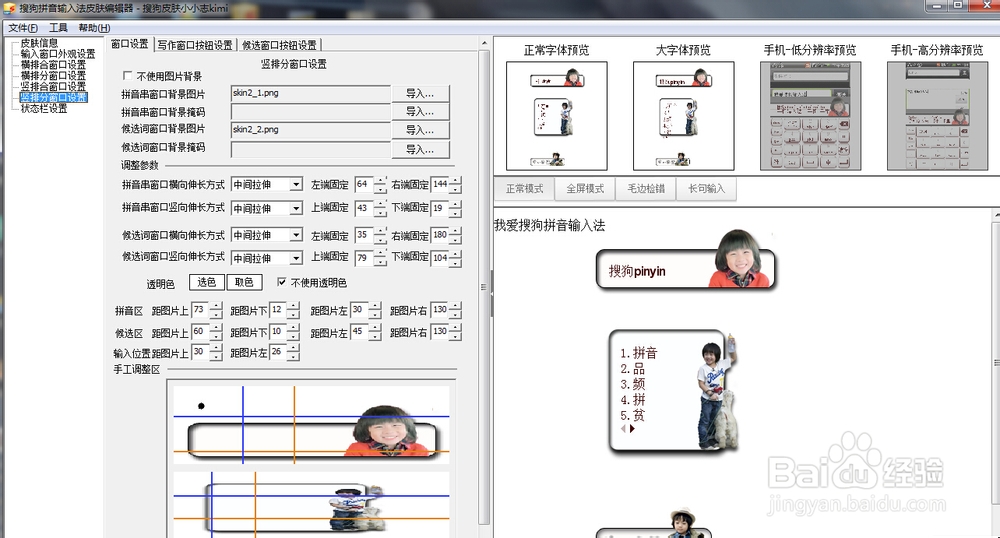Switch to the 写作窗口按钮设置 tab
Image resolution: width=1000 pixels, height=538 pixels.
195,45
